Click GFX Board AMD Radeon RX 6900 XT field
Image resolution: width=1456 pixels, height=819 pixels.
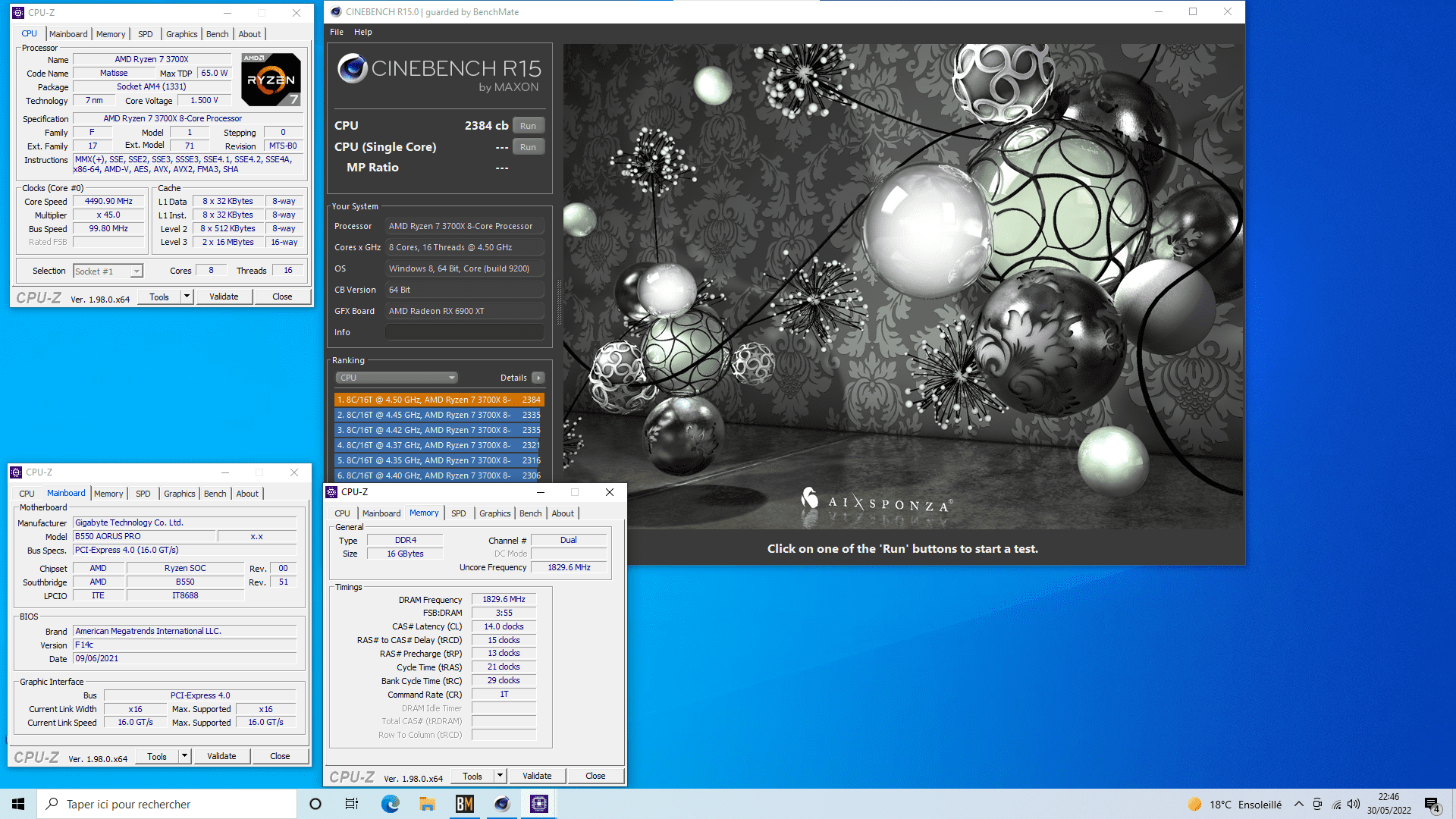(x=465, y=311)
